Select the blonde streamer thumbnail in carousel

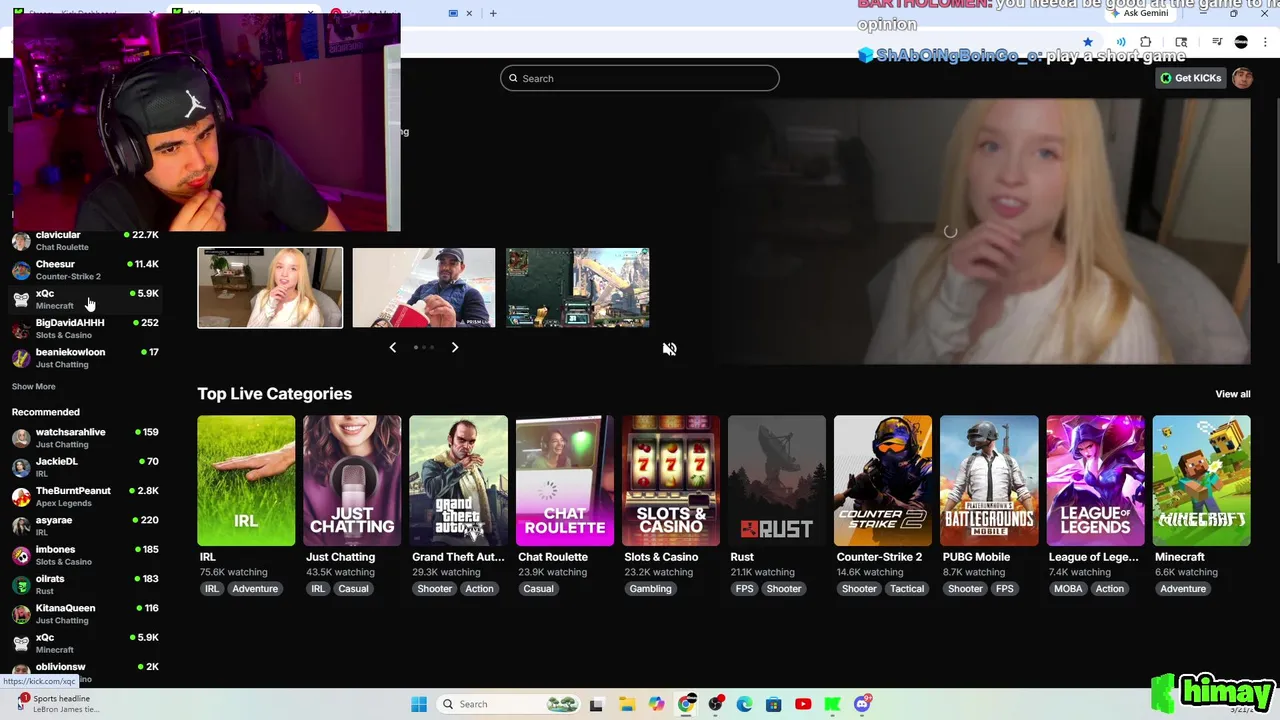[270, 287]
